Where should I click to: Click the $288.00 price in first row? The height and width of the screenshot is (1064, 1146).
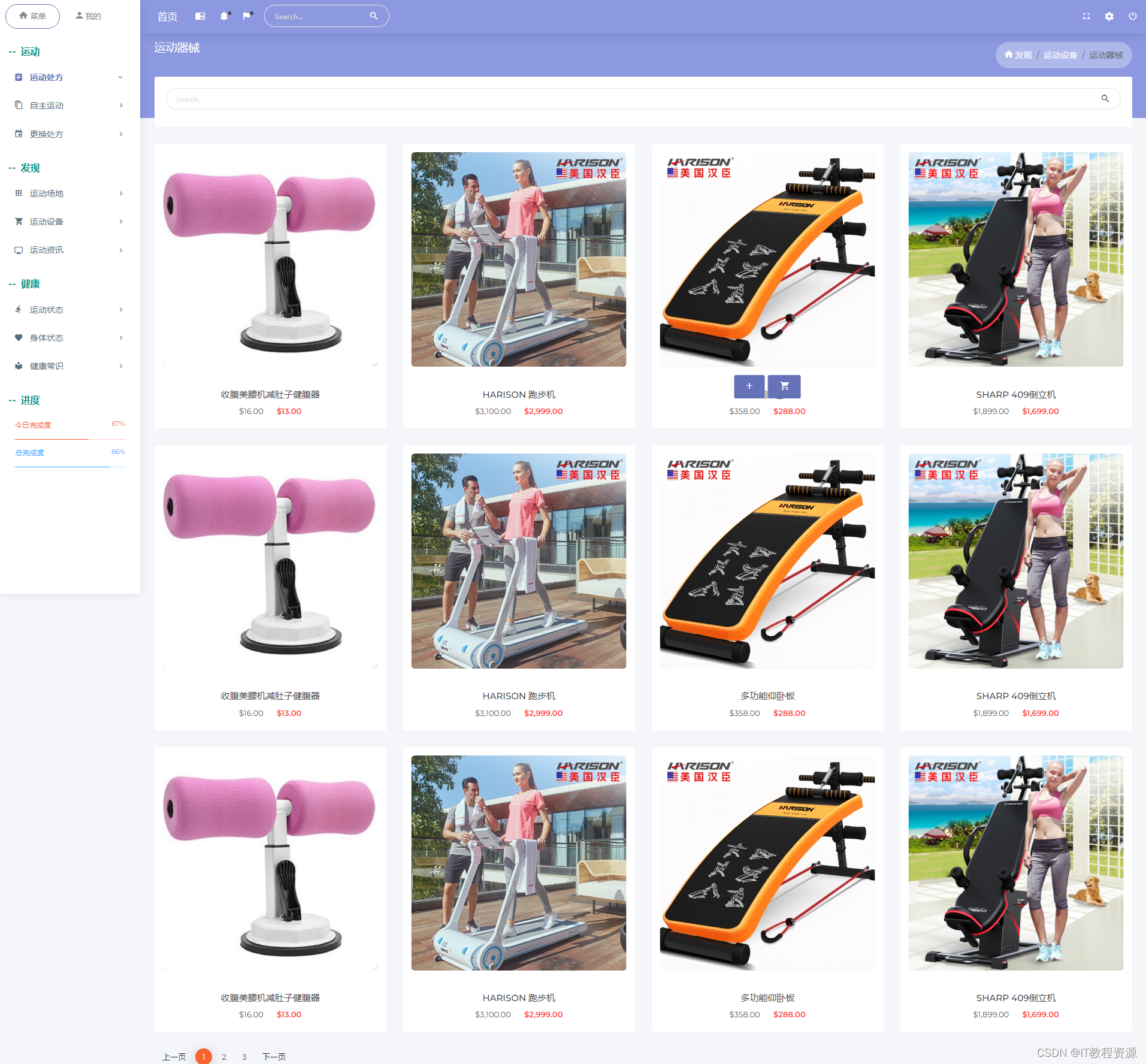[789, 411]
